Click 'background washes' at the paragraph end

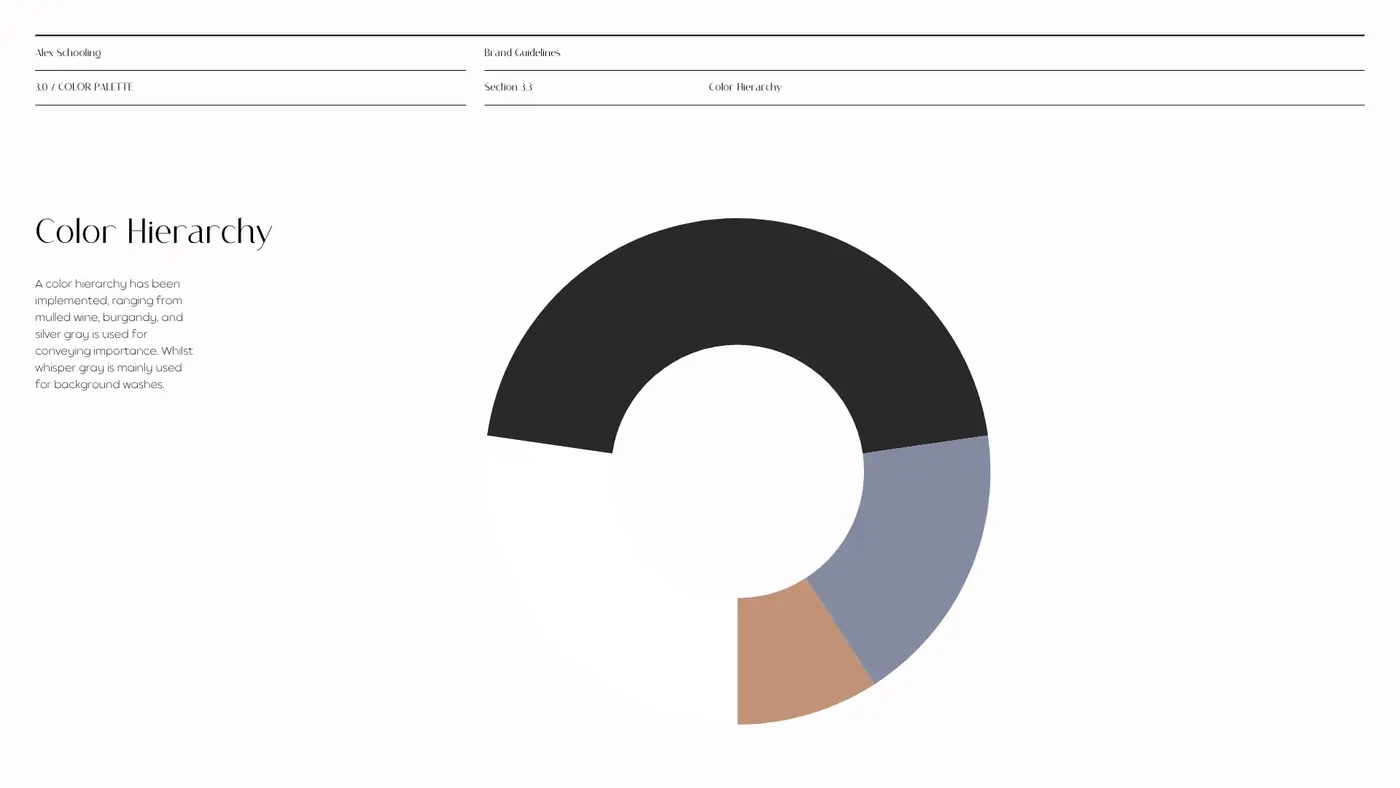coord(109,384)
